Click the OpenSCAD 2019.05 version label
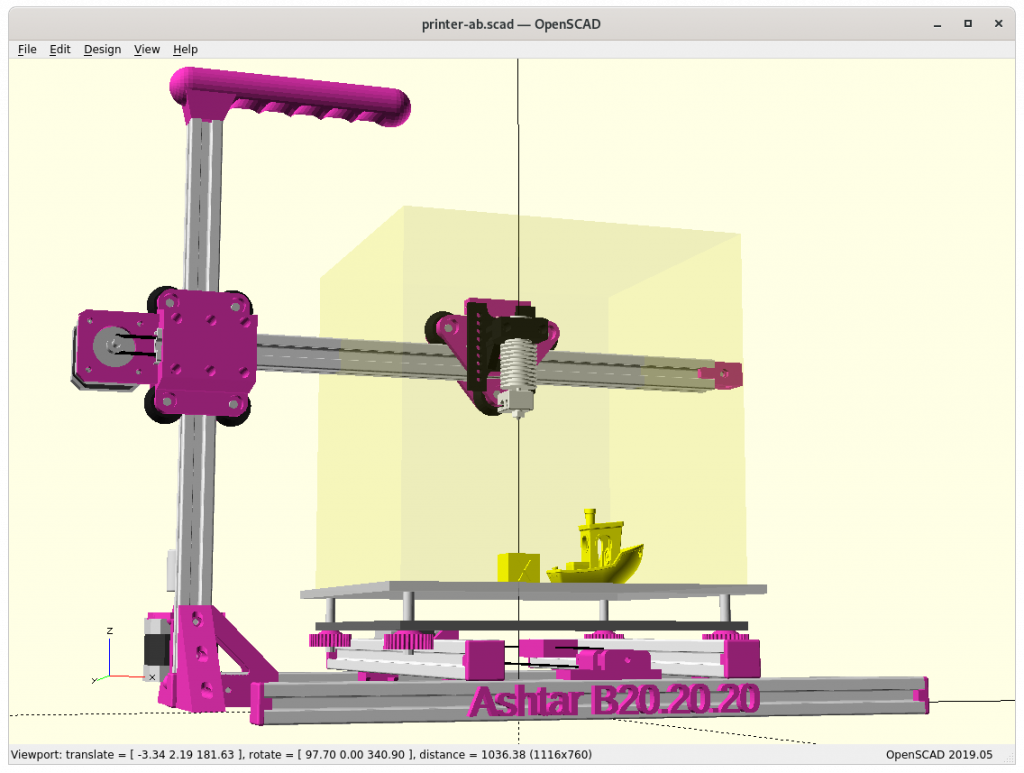The image size is (1024, 773). click(x=939, y=755)
